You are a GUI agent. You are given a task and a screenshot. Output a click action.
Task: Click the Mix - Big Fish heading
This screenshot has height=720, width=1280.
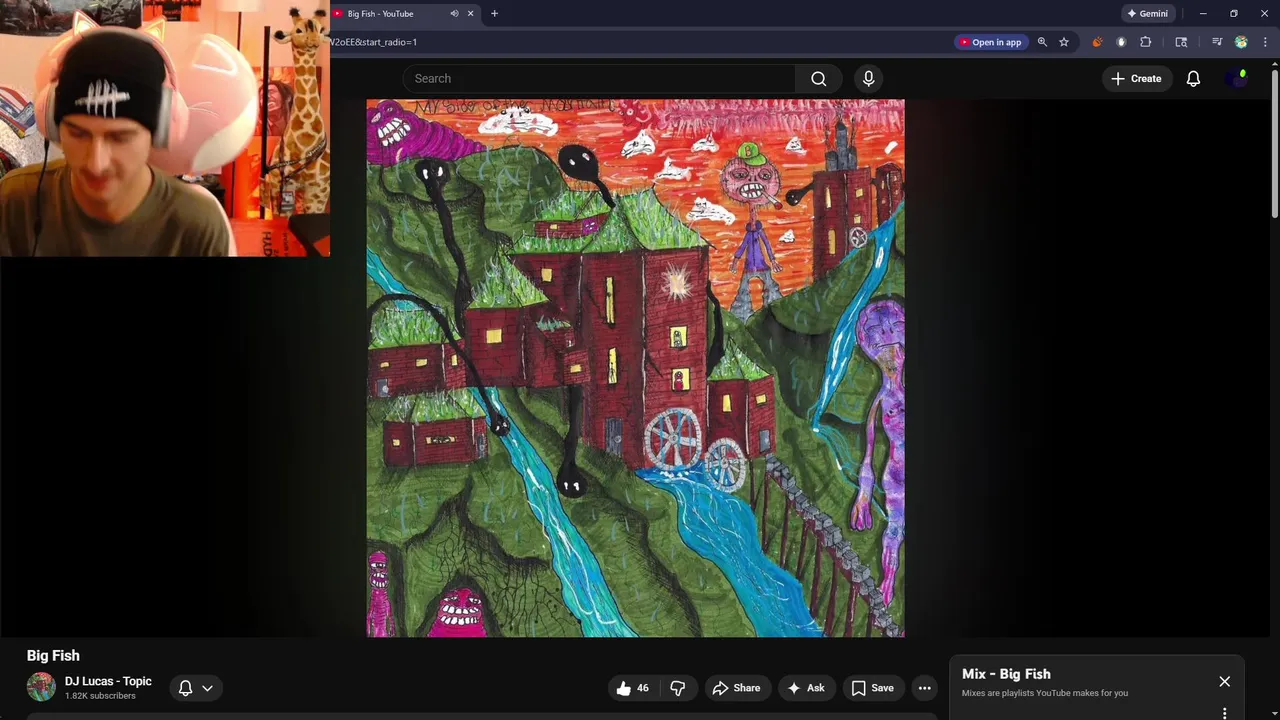[x=1006, y=674]
